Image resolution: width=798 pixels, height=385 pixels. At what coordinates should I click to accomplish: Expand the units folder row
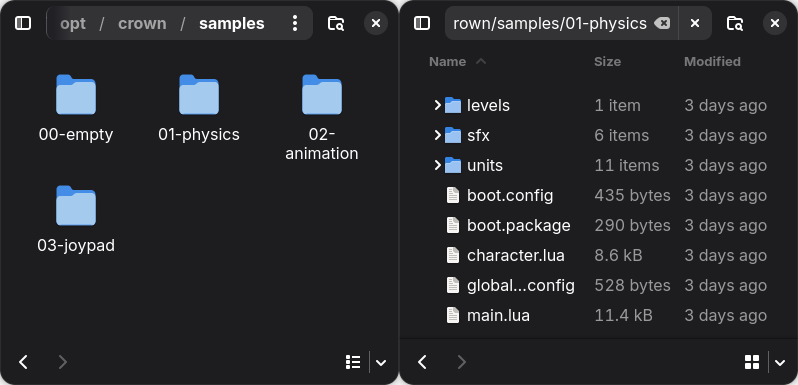coord(437,166)
